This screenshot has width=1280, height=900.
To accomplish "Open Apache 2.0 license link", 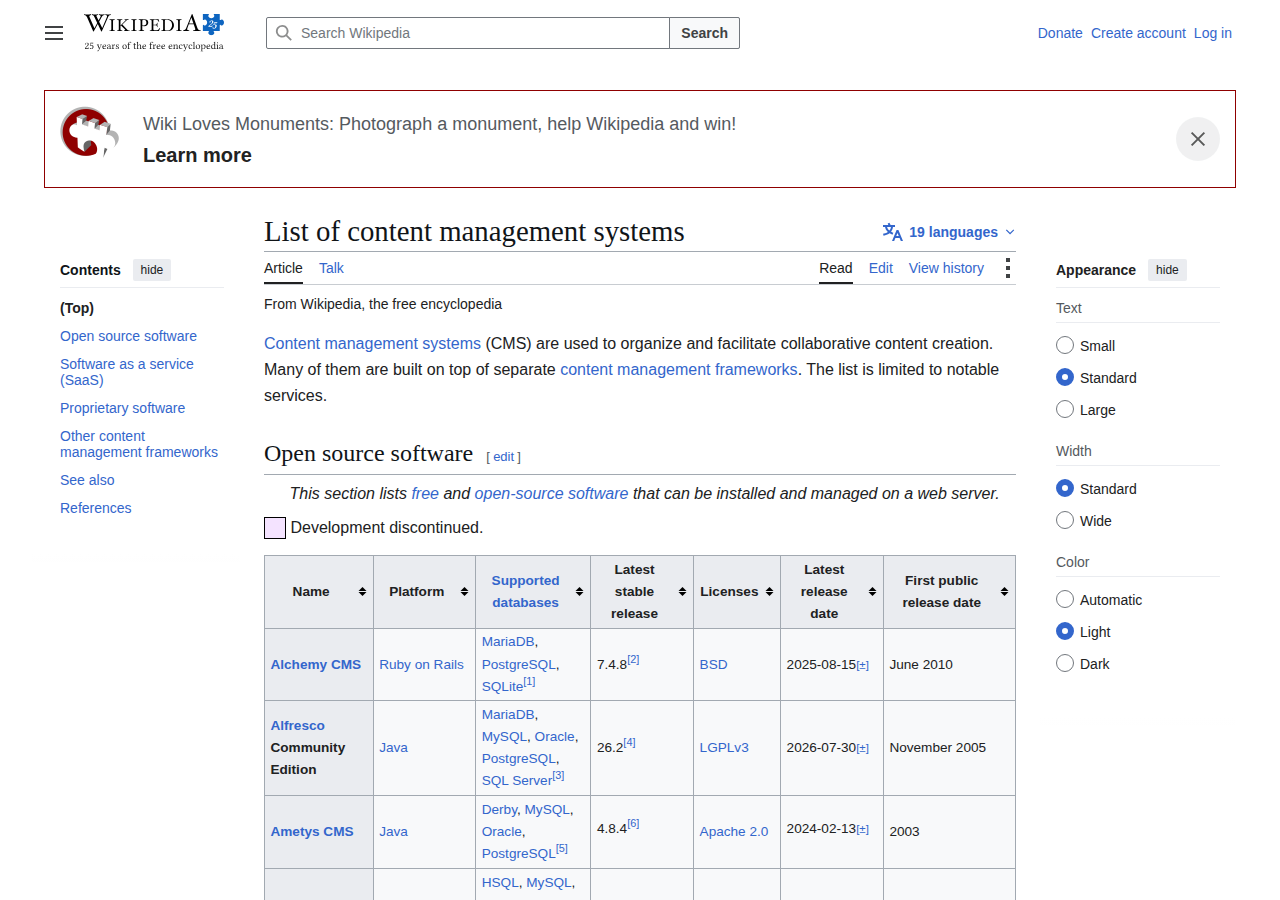I will tap(734, 832).
